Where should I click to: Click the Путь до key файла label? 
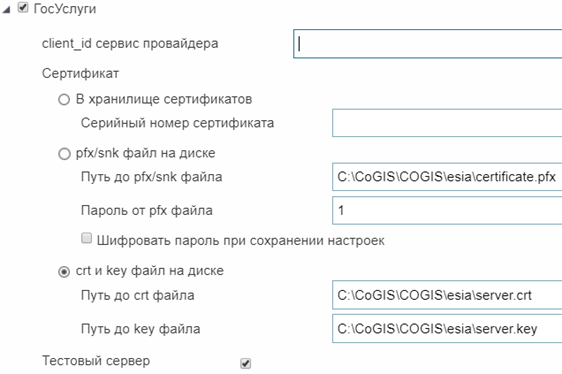point(140,329)
